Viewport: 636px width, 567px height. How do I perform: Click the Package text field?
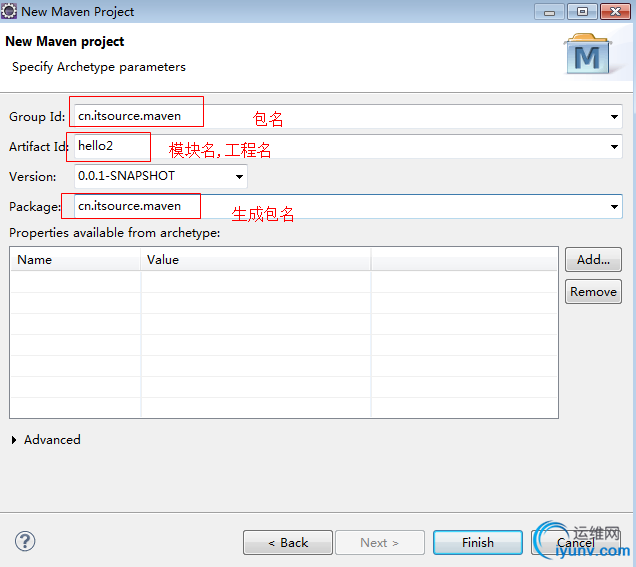tap(348, 207)
